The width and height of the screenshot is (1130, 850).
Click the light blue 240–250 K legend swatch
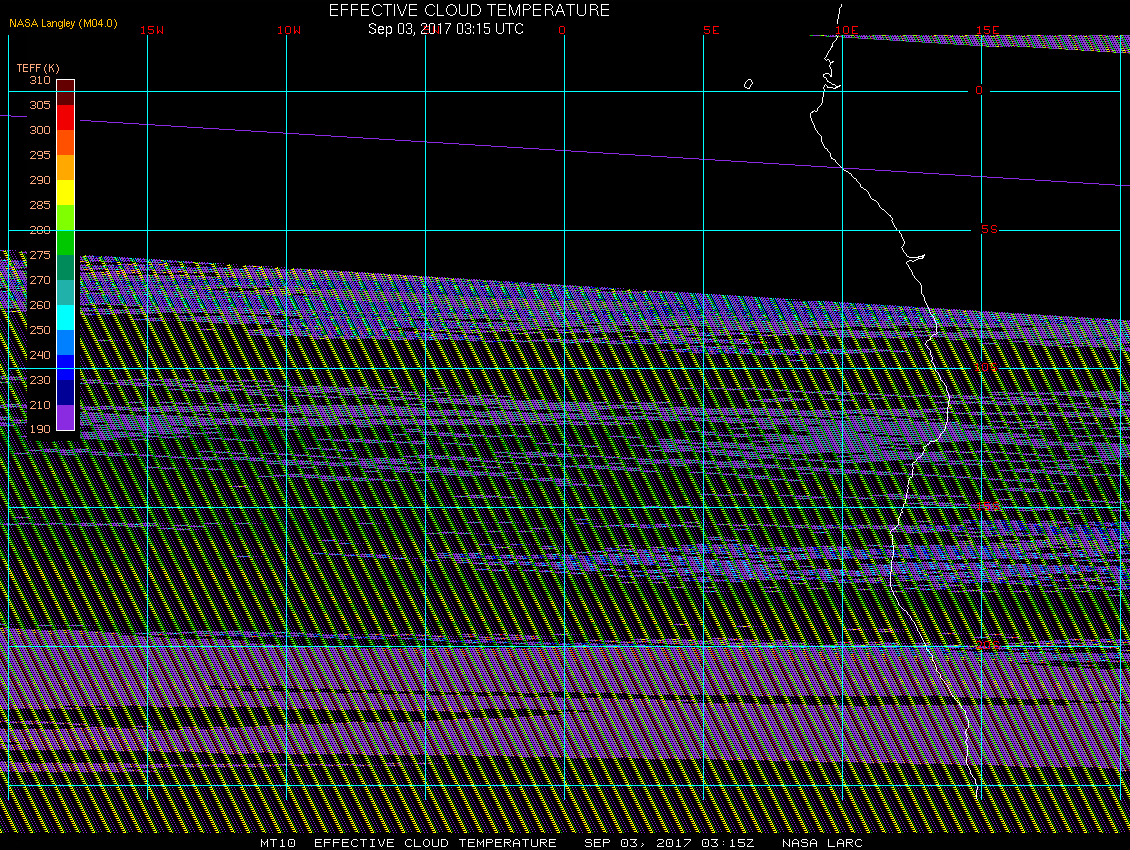[66, 342]
